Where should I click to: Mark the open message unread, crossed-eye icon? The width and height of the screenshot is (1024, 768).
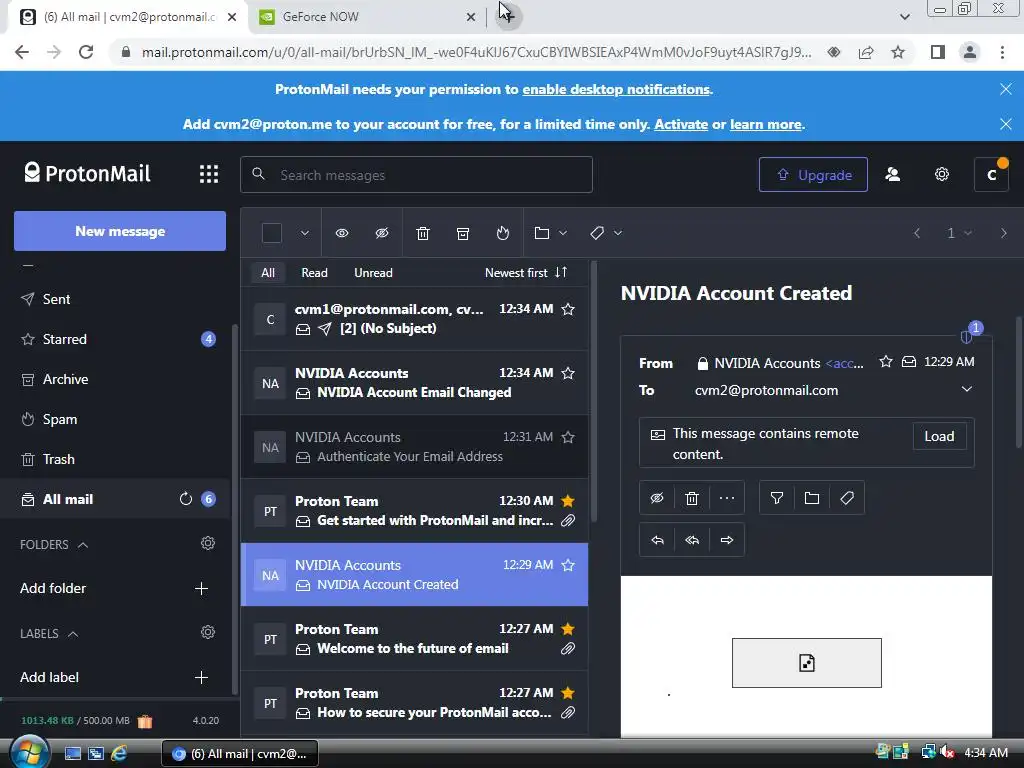pyautogui.click(x=657, y=498)
